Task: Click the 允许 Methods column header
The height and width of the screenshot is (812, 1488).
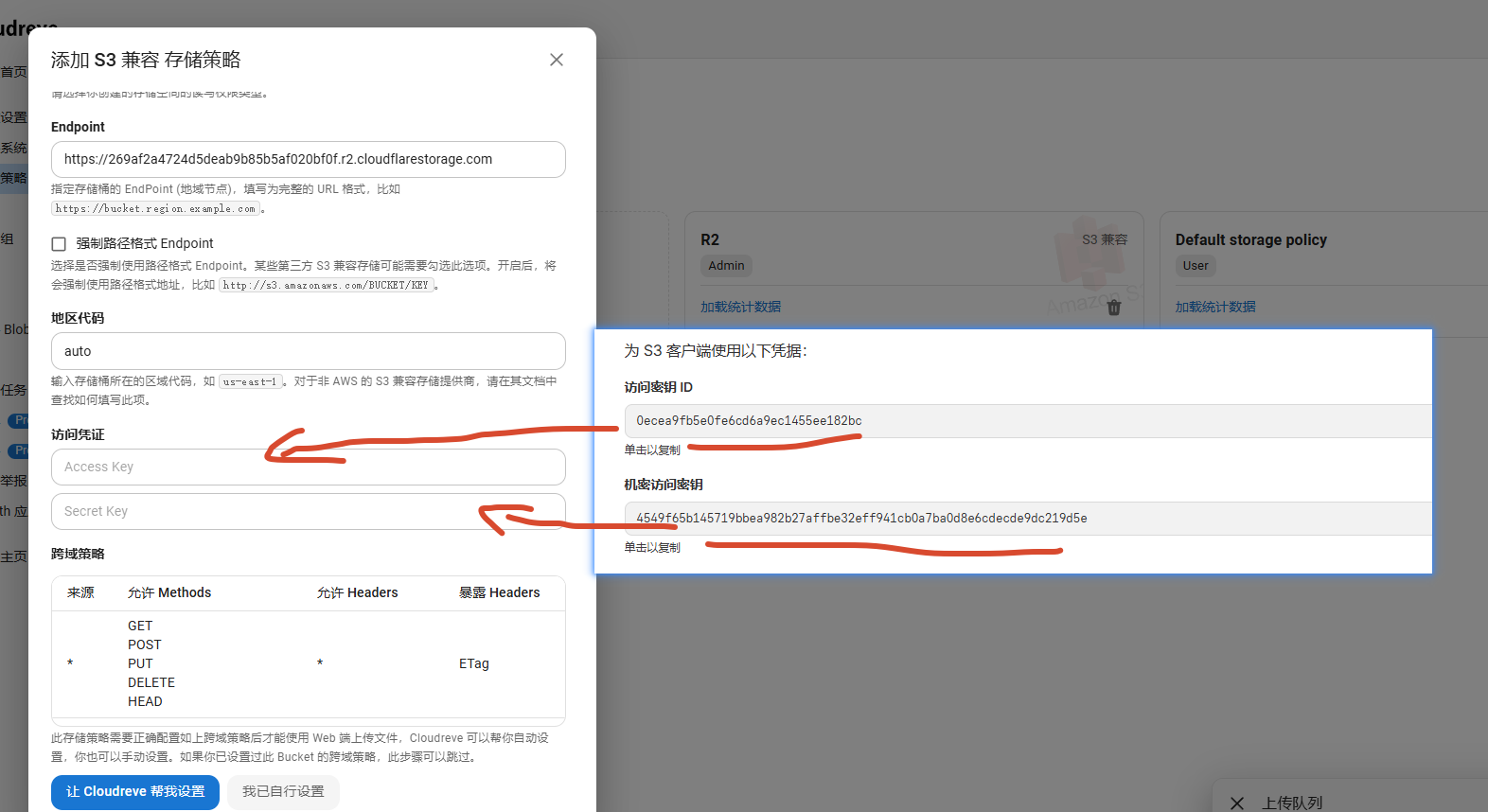Action: 169,592
